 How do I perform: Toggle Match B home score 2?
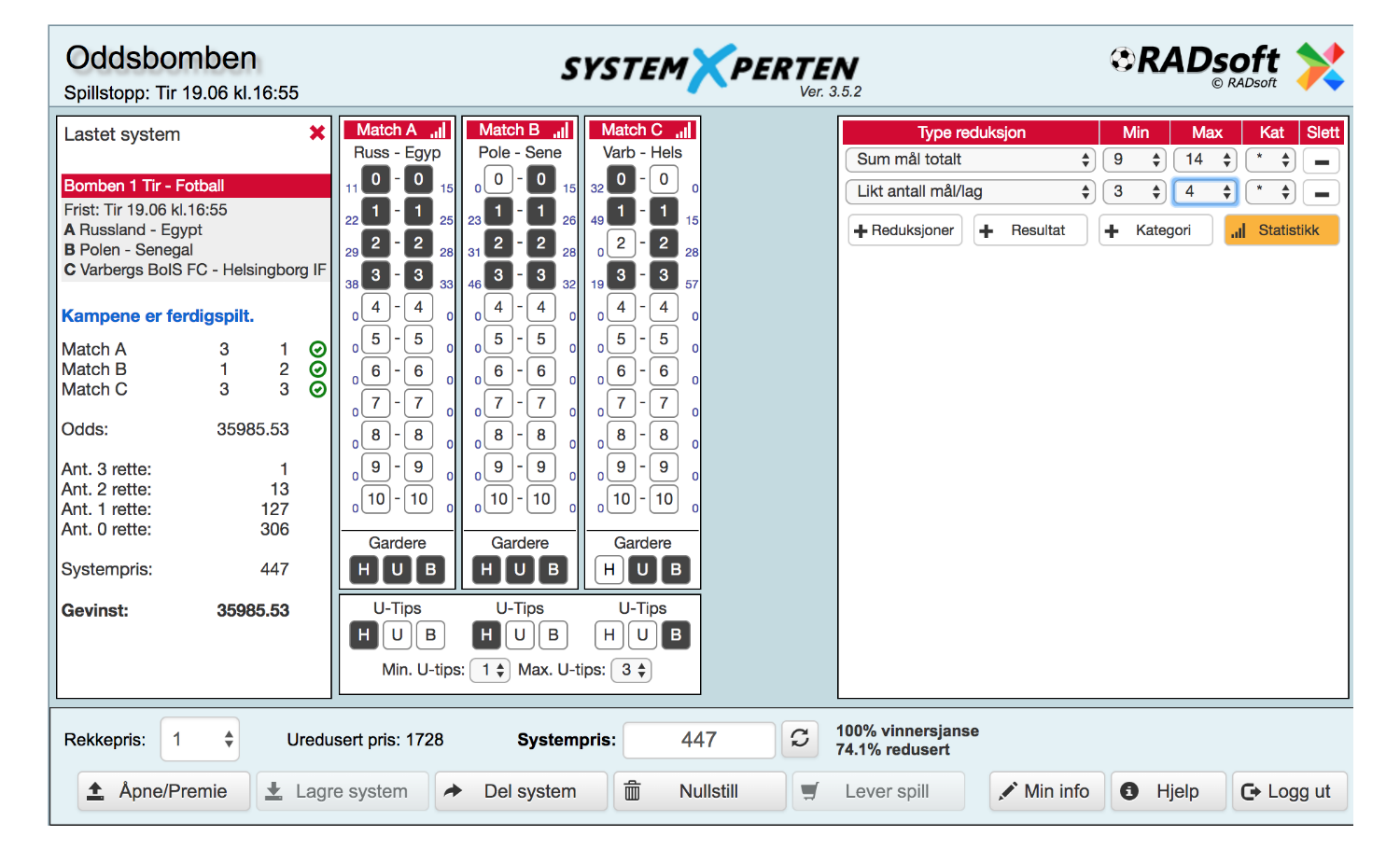click(x=499, y=242)
